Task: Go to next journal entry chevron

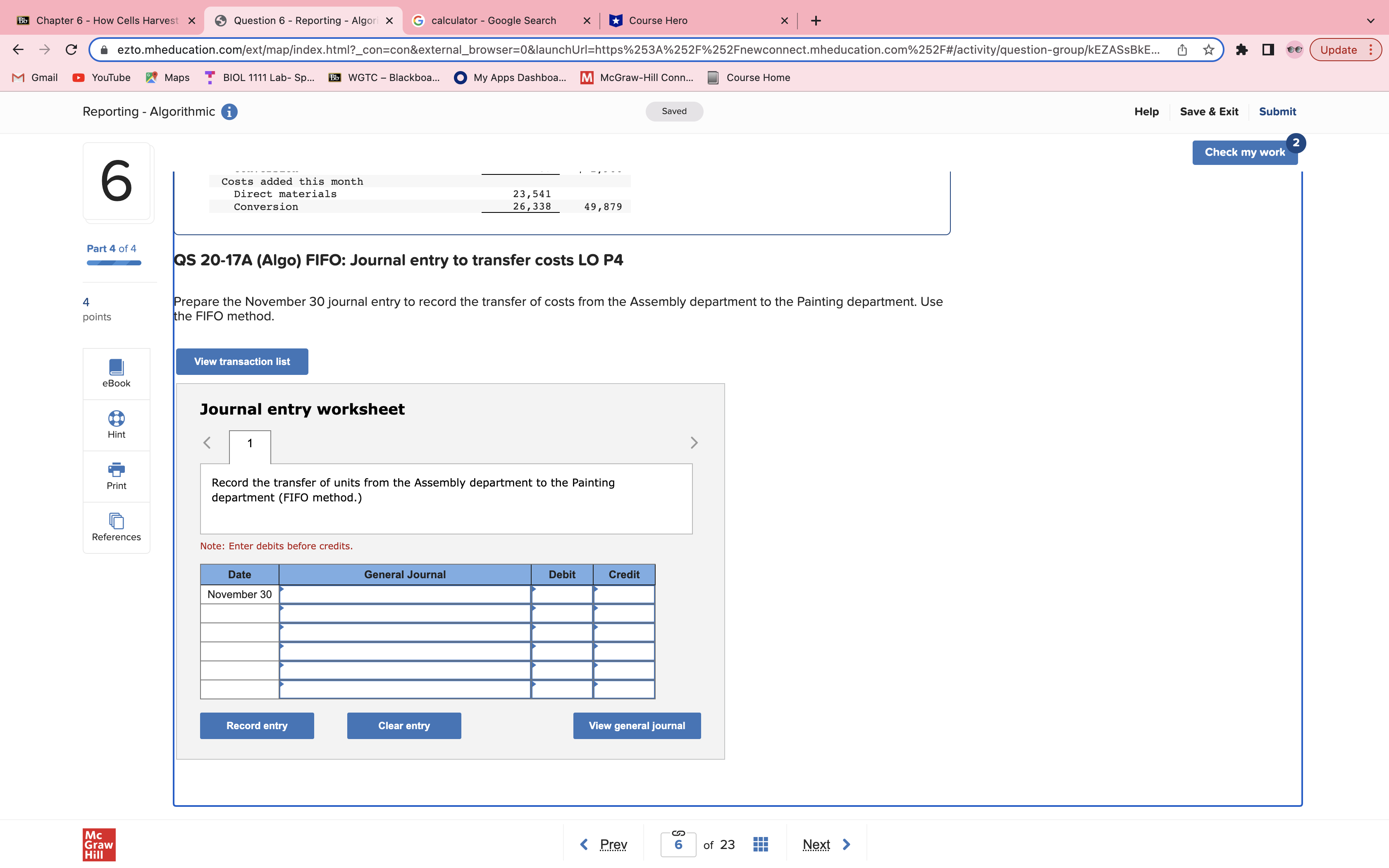Action: [x=694, y=443]
